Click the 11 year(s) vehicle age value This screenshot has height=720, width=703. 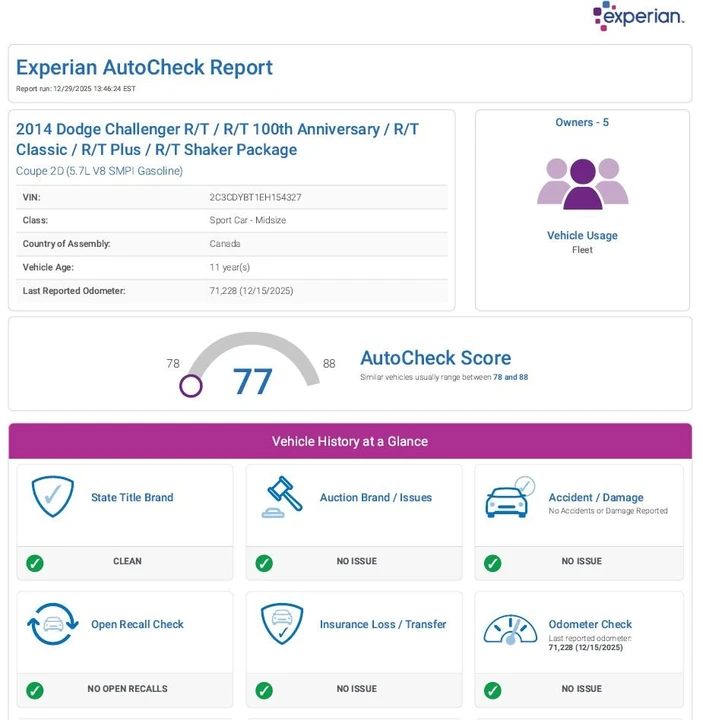[x=230, y=267]
